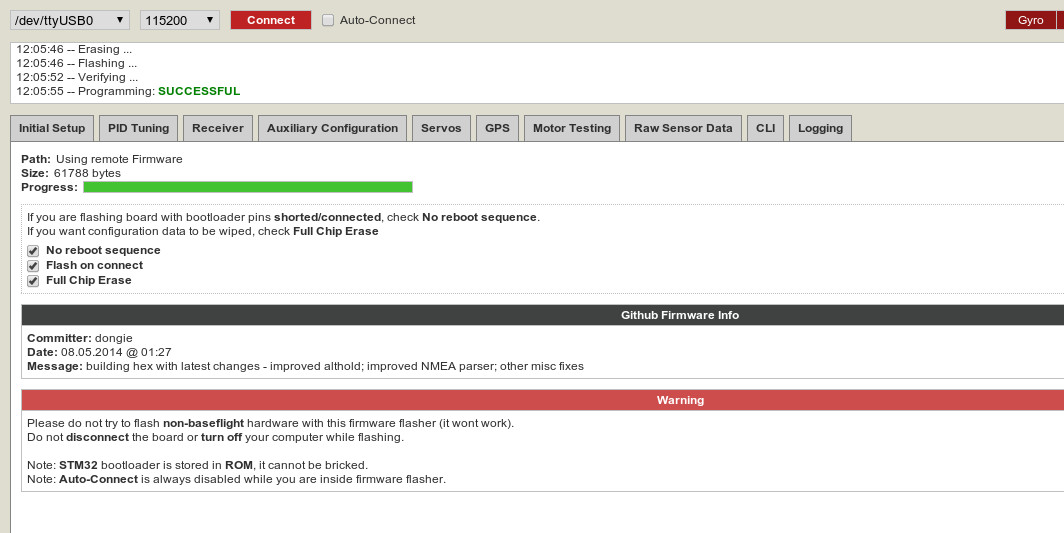Click the commit message about improved althold
This screenshot has width=1064, height=533.
(335, 366)
